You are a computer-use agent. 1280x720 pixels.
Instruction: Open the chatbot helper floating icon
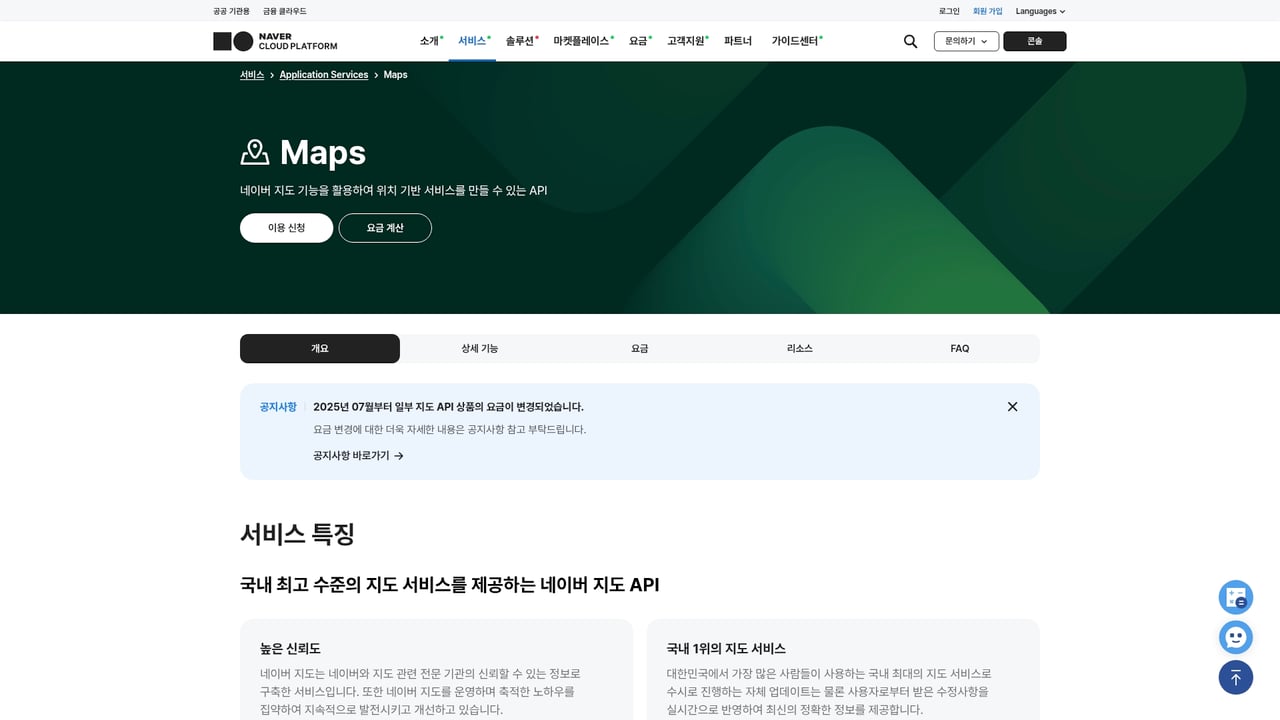1235,637
